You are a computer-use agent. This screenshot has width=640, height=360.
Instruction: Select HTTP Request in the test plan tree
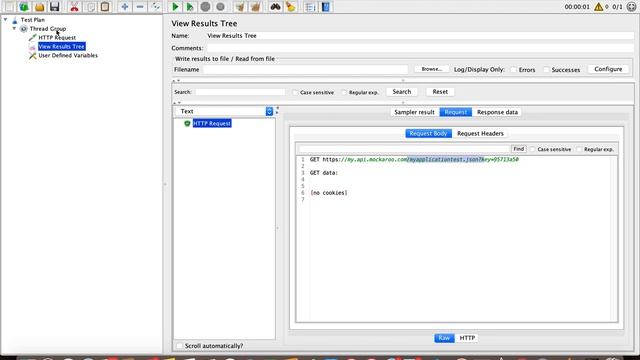57,38
